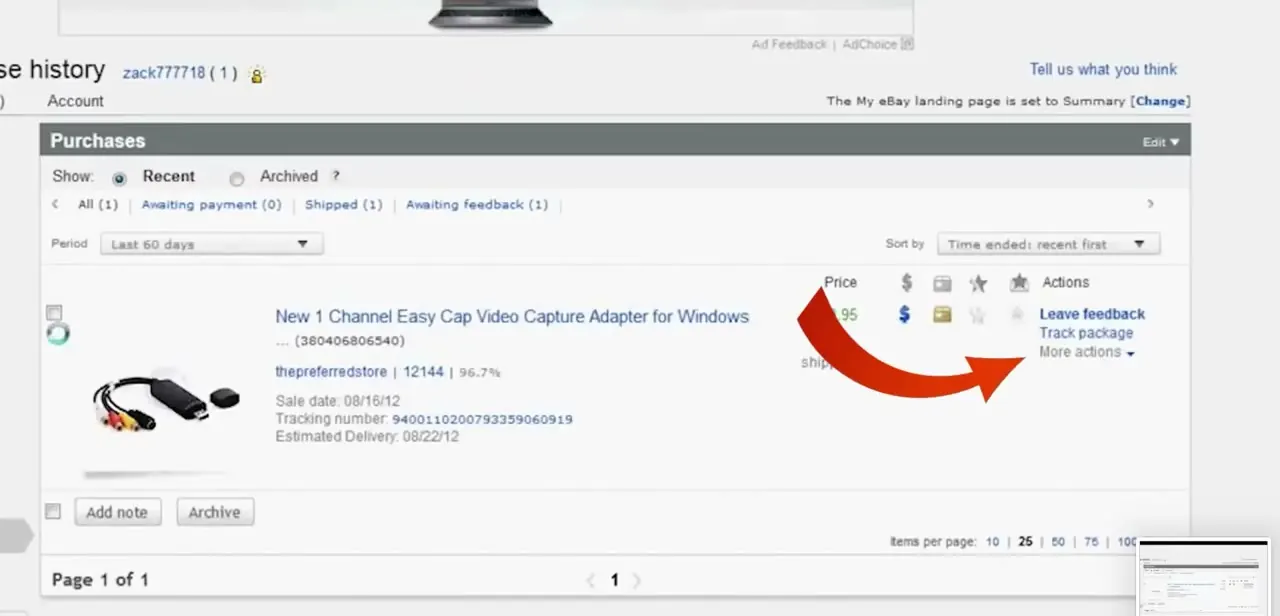Open the Period Last 60 days dropdown

click(x=212, y=244)
